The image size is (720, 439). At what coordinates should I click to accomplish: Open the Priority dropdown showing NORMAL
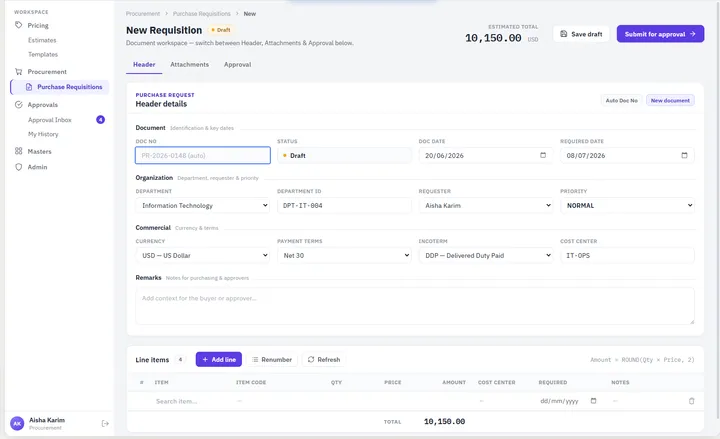pos(627,205)
